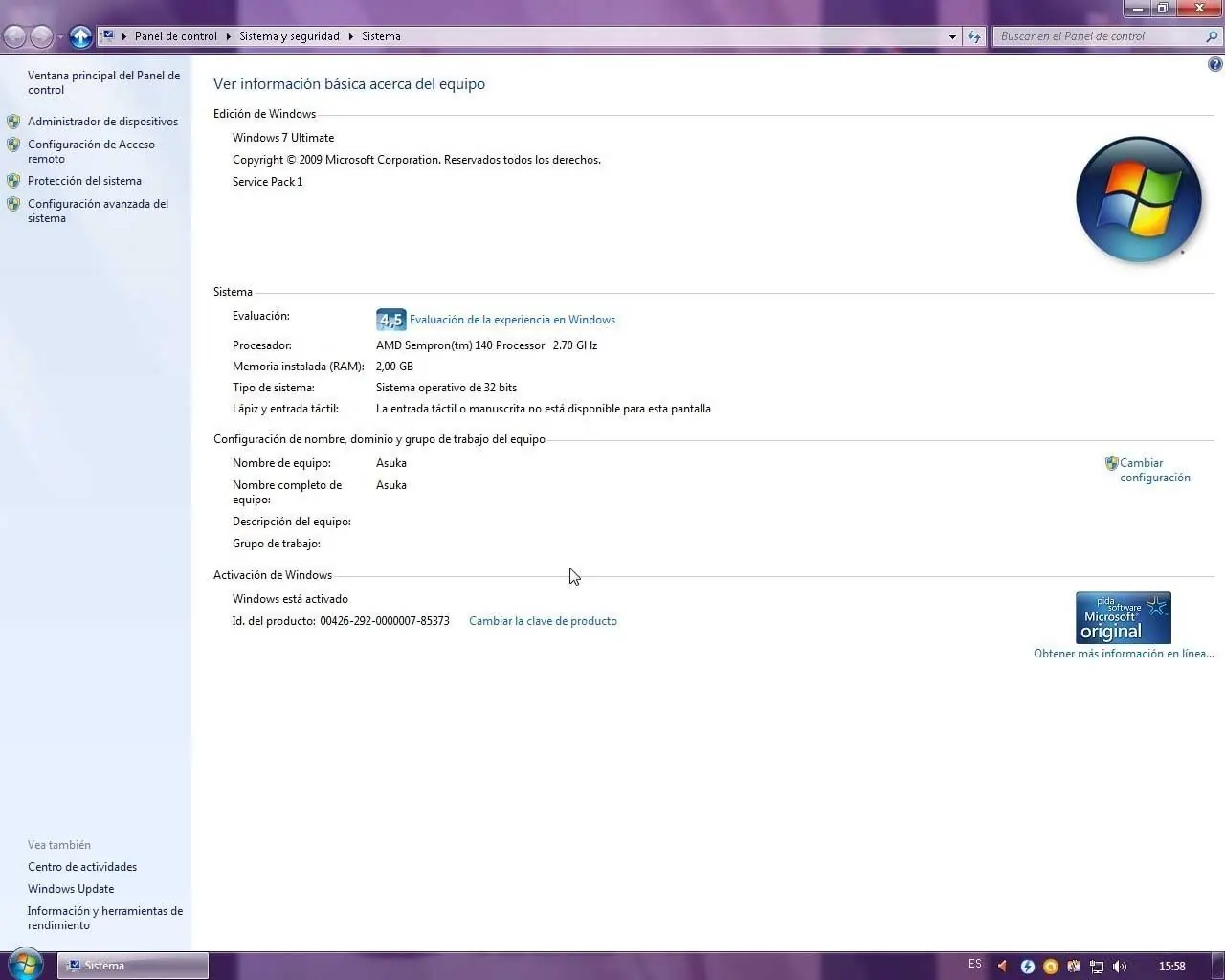This screenshot has width=1225, height=980.
Task: Click shield icon beside 'Configuración de Acceso remoto'
Action: pyautogui.click(x=13, y=145)
